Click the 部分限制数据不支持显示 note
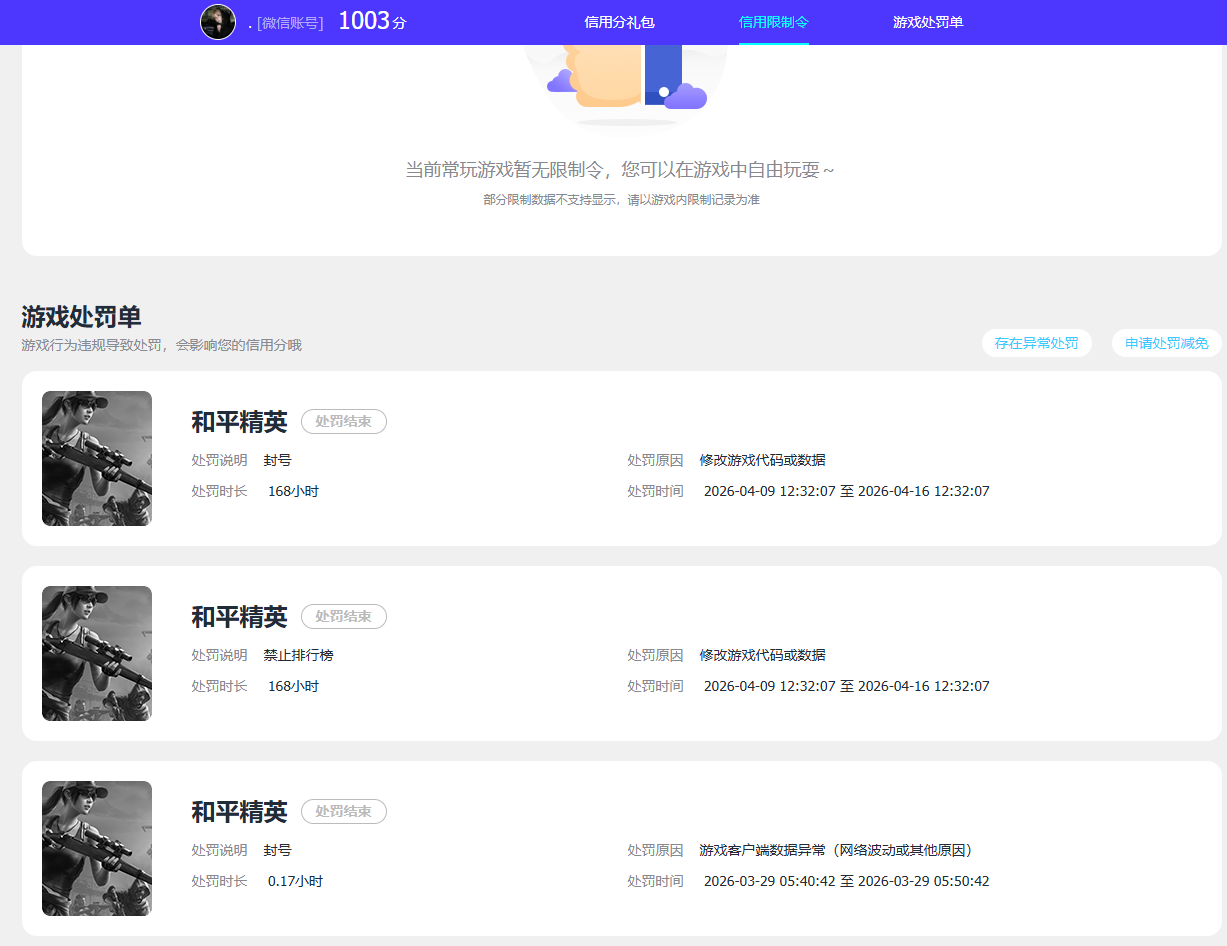 pyautogui.click(x=621, y=200)
